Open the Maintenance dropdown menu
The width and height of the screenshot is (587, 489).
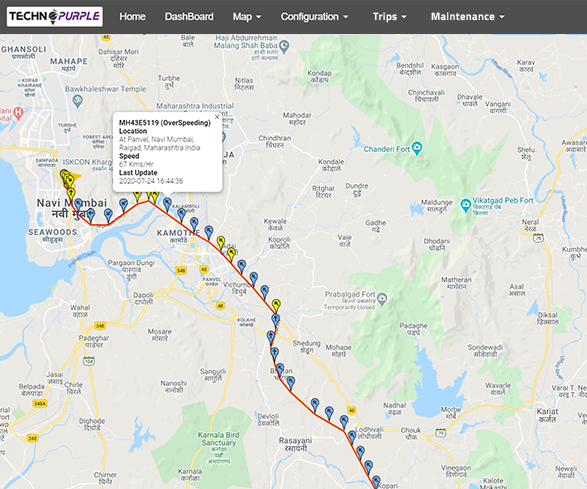coord(468,17)
